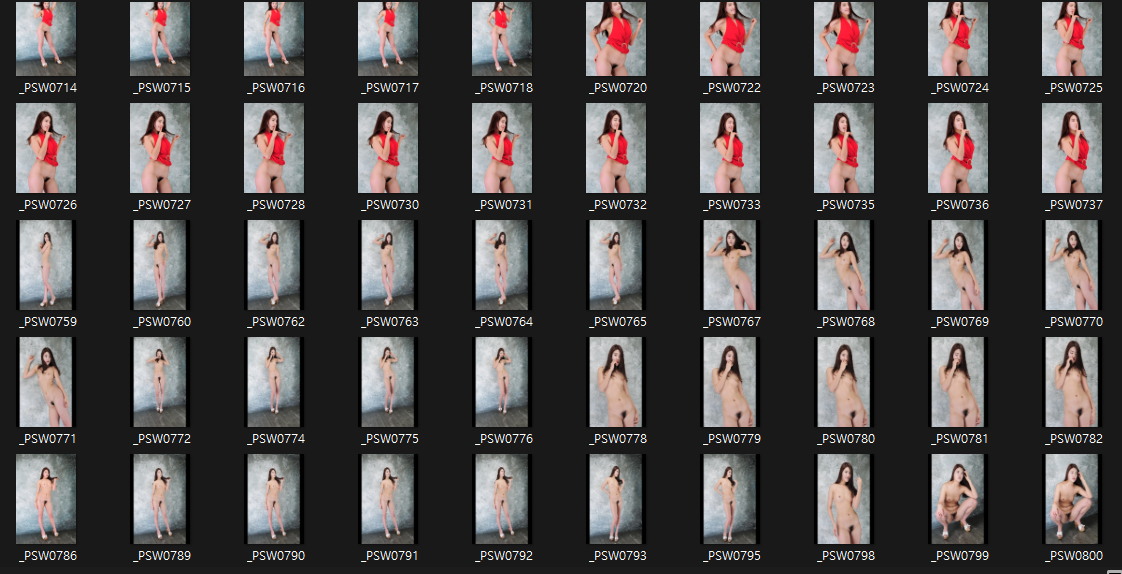The height and width of the screenshot is (574, 1122).
Task: Click the _PSW0799 filename label
Action: (960, 556)
